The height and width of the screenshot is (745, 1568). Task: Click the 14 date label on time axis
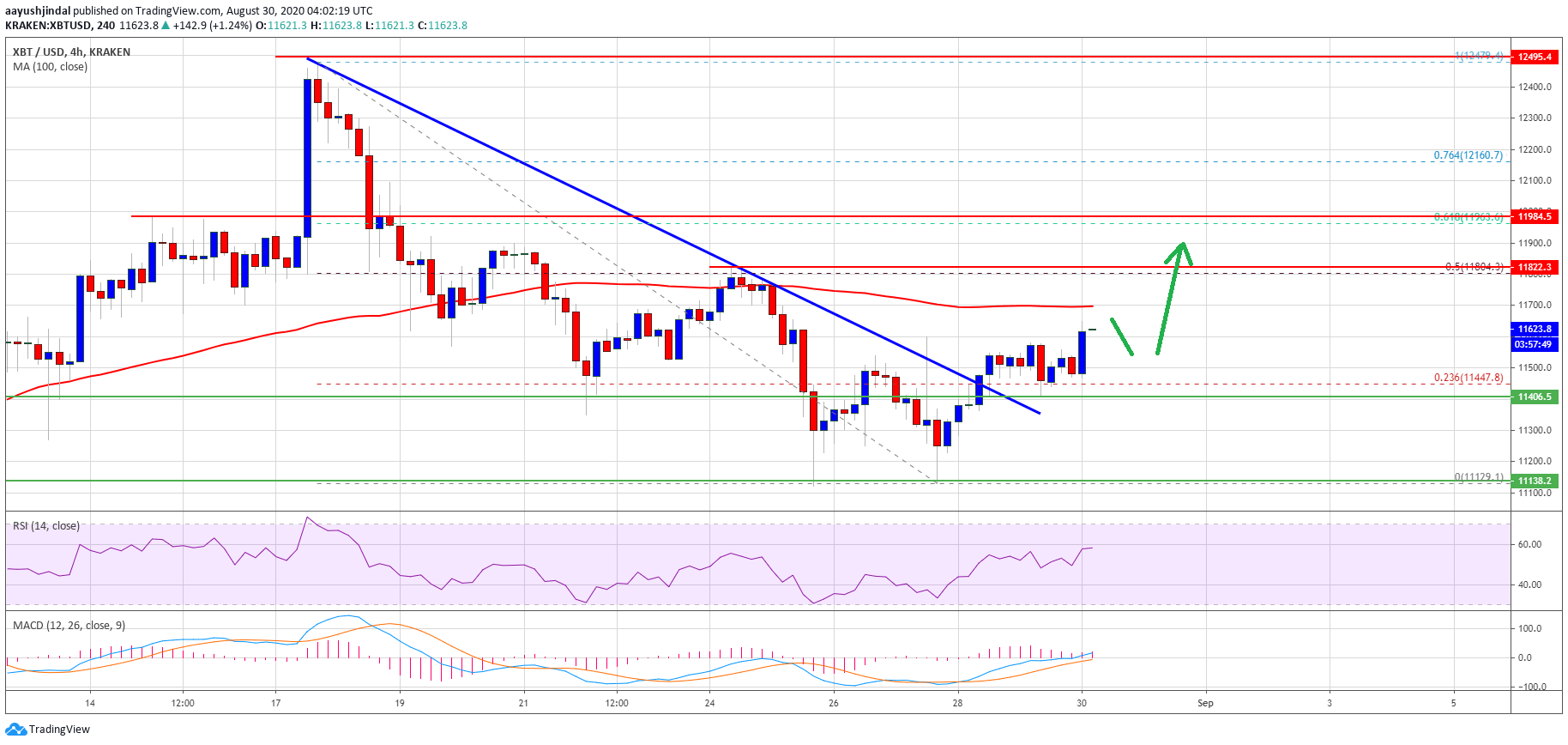pyautogui.click(x=90, y=703)
